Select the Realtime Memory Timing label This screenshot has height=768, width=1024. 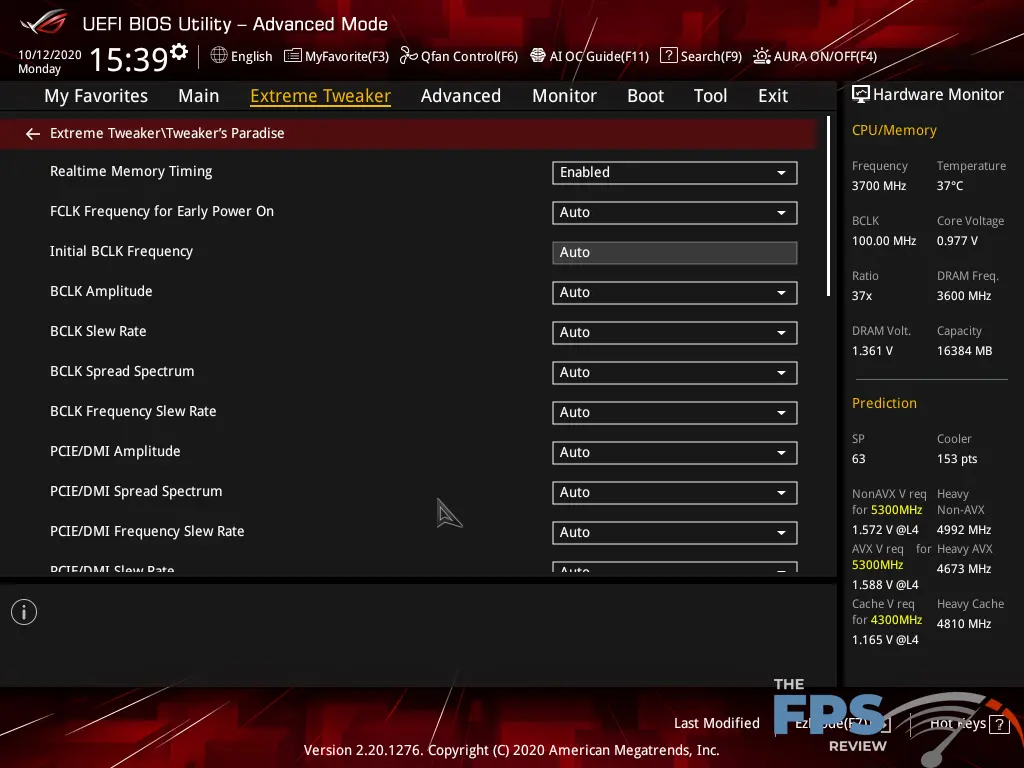(131, 172)
